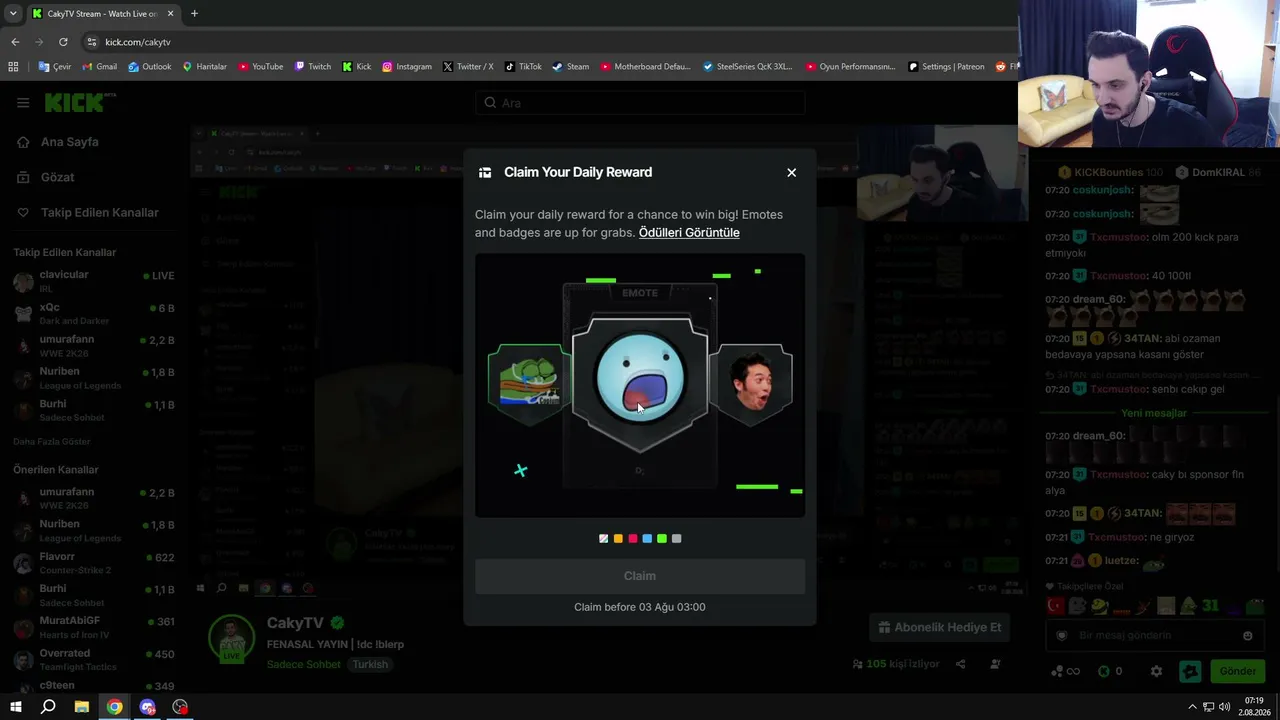Screen dimensions: 1280x720
Task: Open Burhi under Takip Edilen Kanallar
Action: 95,411
